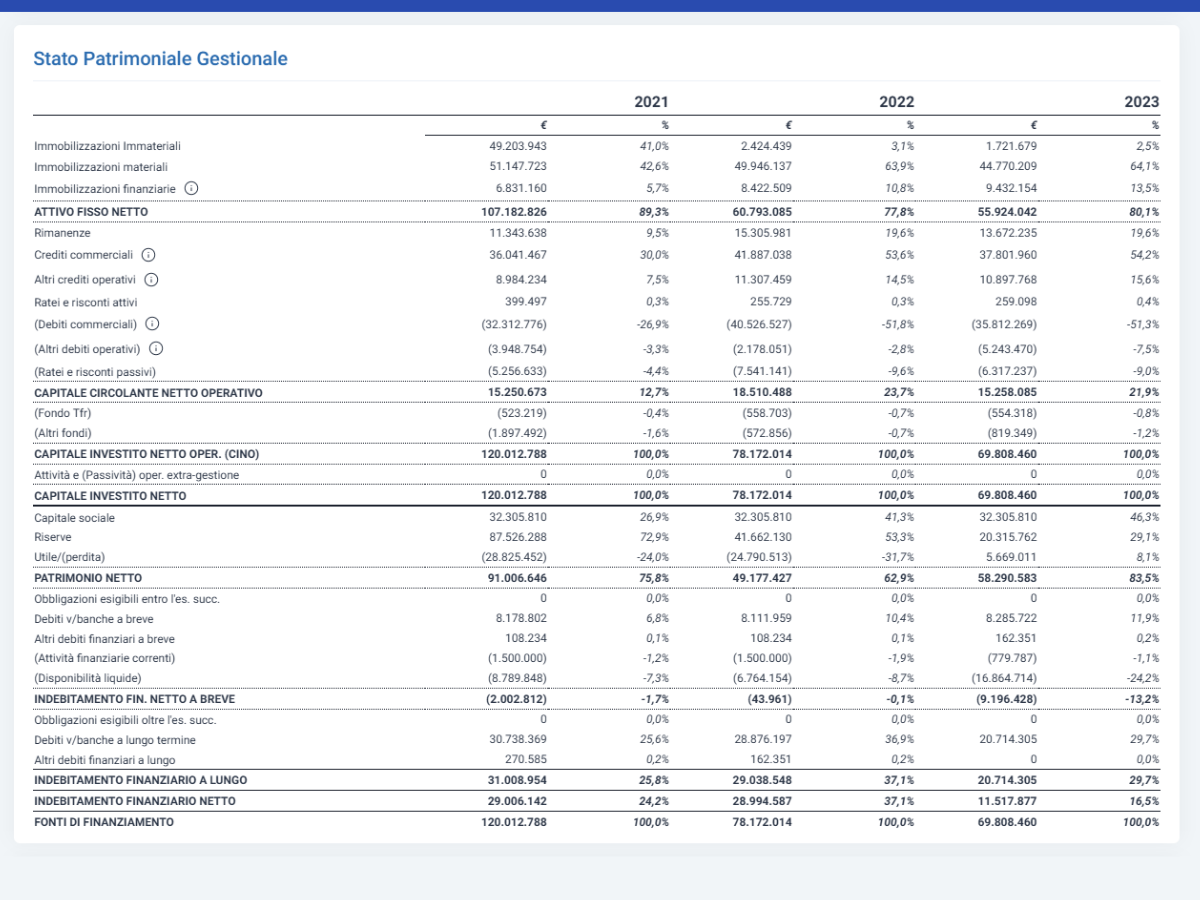Image resolution: width=1200 pixels, height=900 pixels.
Task: Click the Capitale sociale row label
Action: click(74, 518)
